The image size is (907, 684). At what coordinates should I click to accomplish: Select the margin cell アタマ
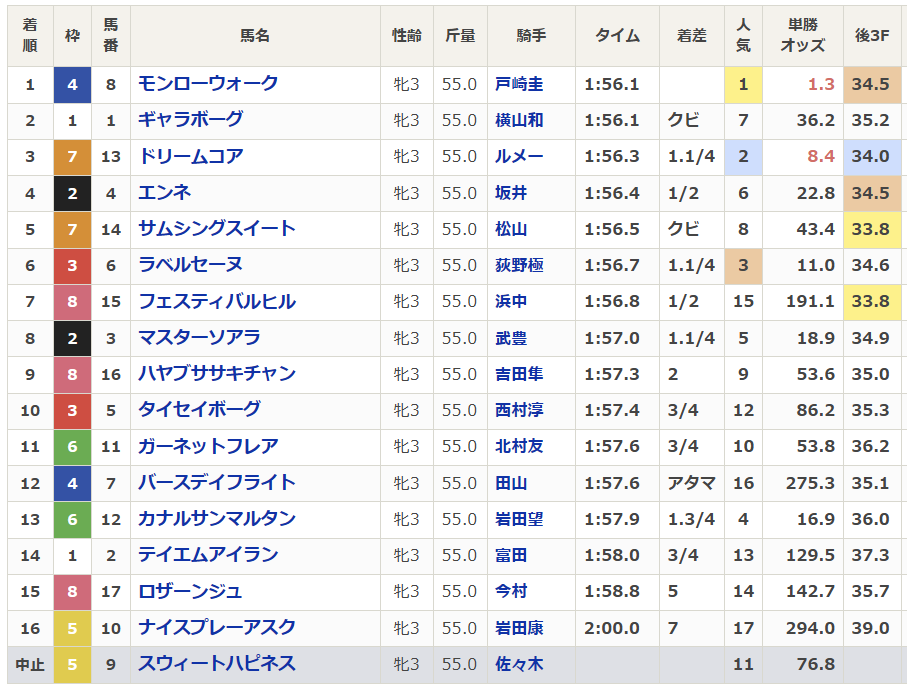(x=692, y=483)
